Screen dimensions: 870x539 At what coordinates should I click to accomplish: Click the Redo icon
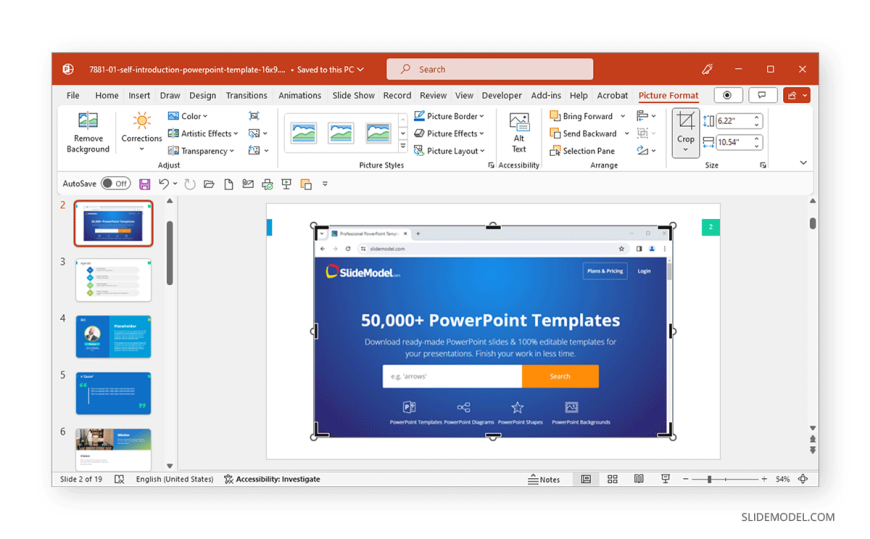[190, 184]
